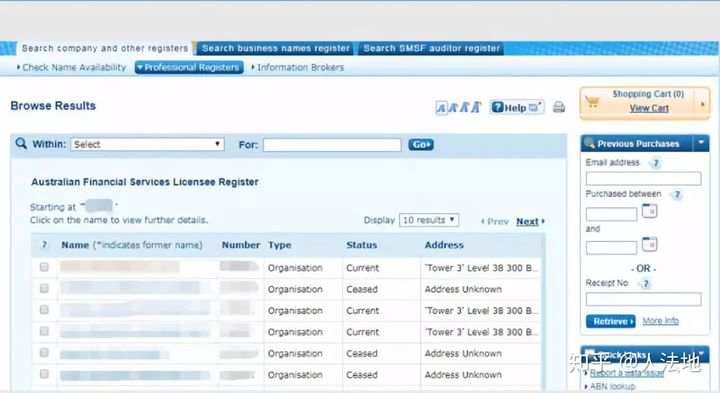
Task: Click into the For search text field
Action: pyautogui.click(x=332, y=145)
